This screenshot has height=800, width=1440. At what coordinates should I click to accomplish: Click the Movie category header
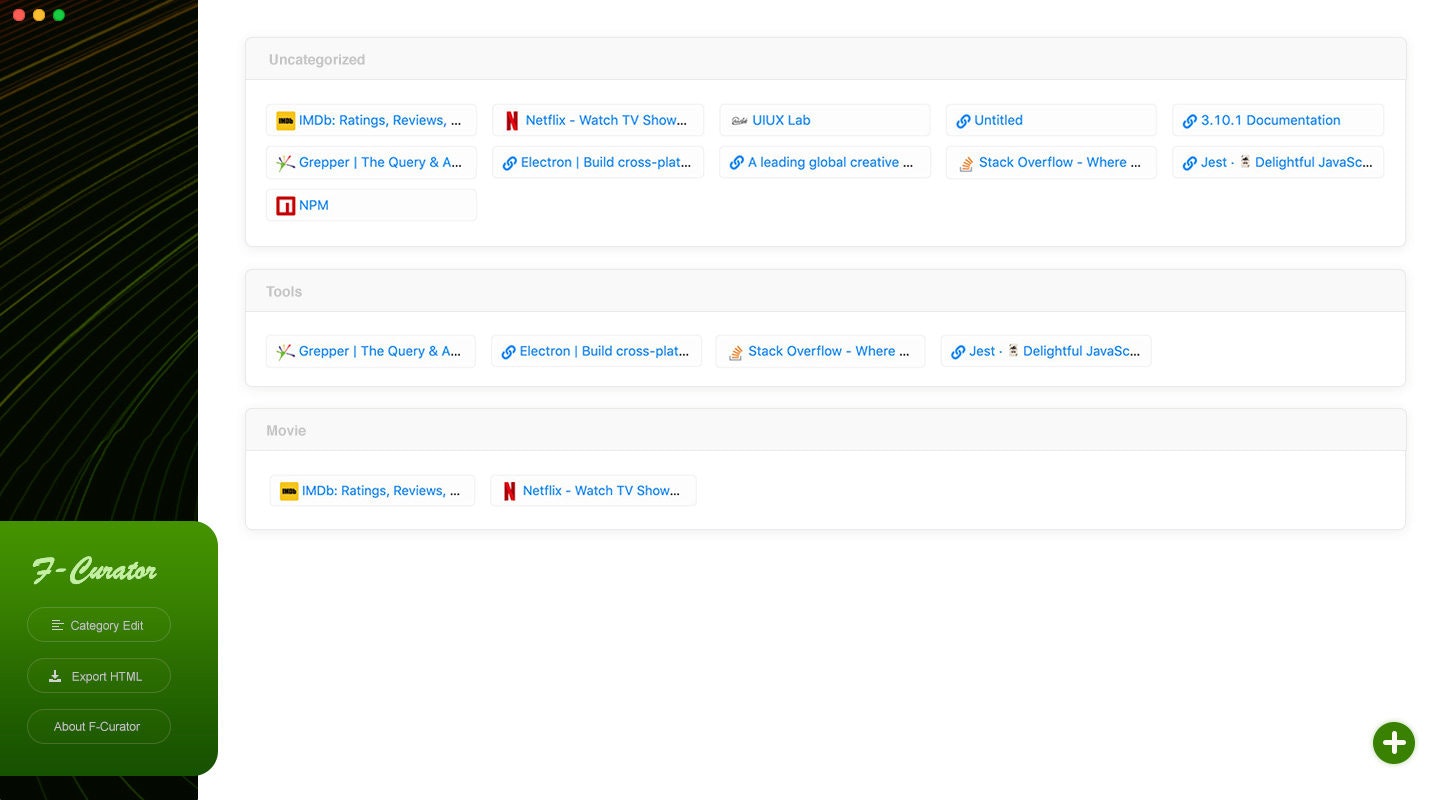point(826,430)
